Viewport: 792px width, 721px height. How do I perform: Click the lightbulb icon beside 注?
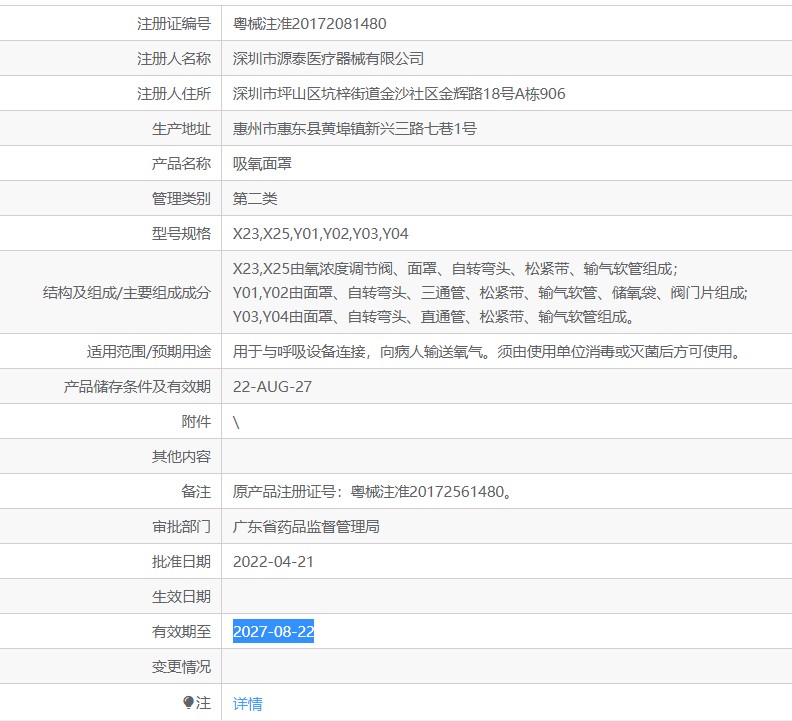(x=188, y=702)
